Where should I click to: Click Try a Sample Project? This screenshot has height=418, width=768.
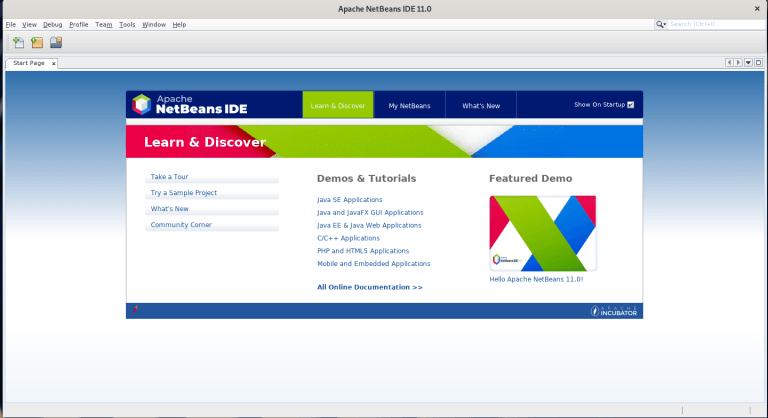[x=212, y=193]
